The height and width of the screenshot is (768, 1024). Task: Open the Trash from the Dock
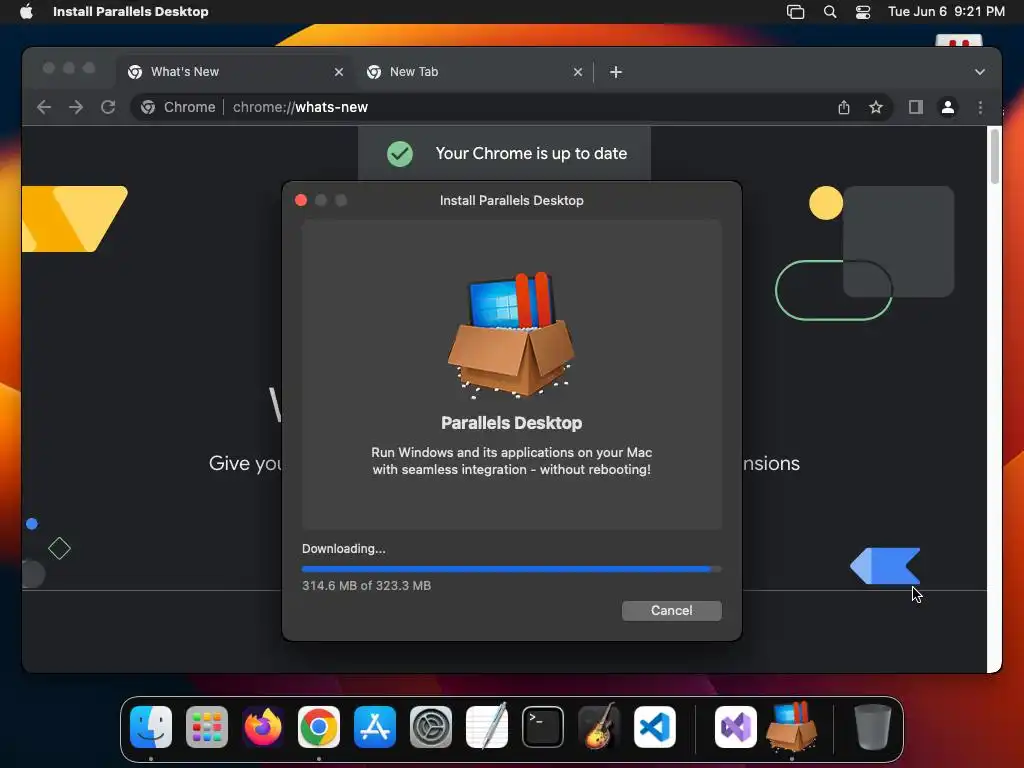[x=872, y=727]
